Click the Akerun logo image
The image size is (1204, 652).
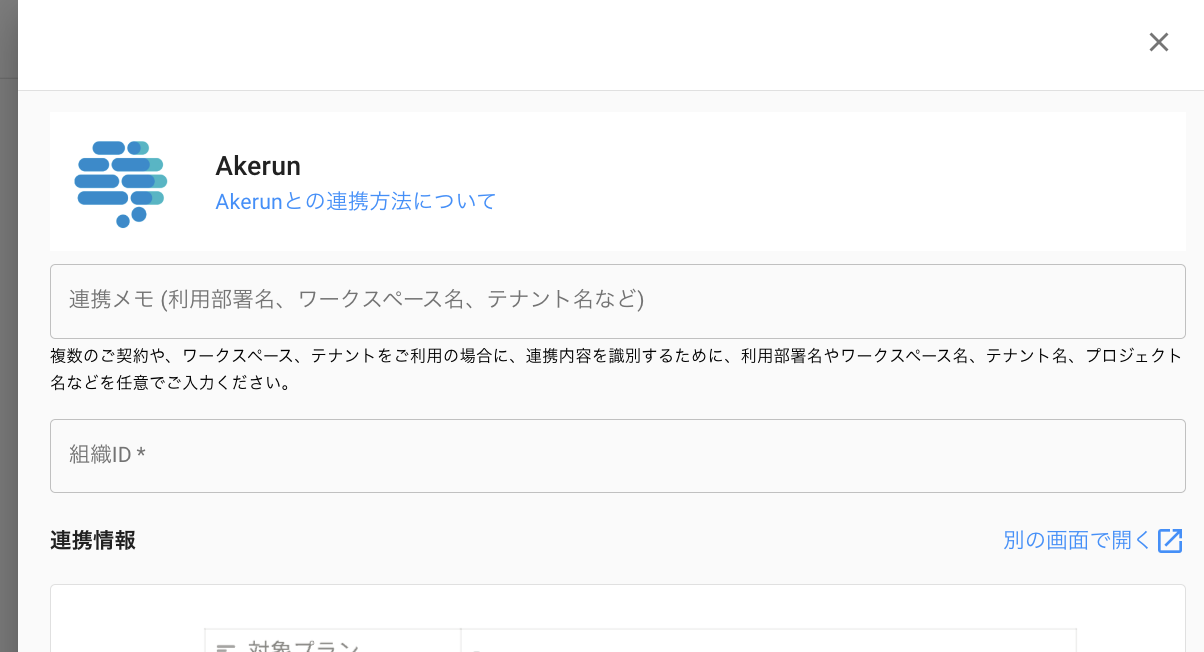[121, 183]
